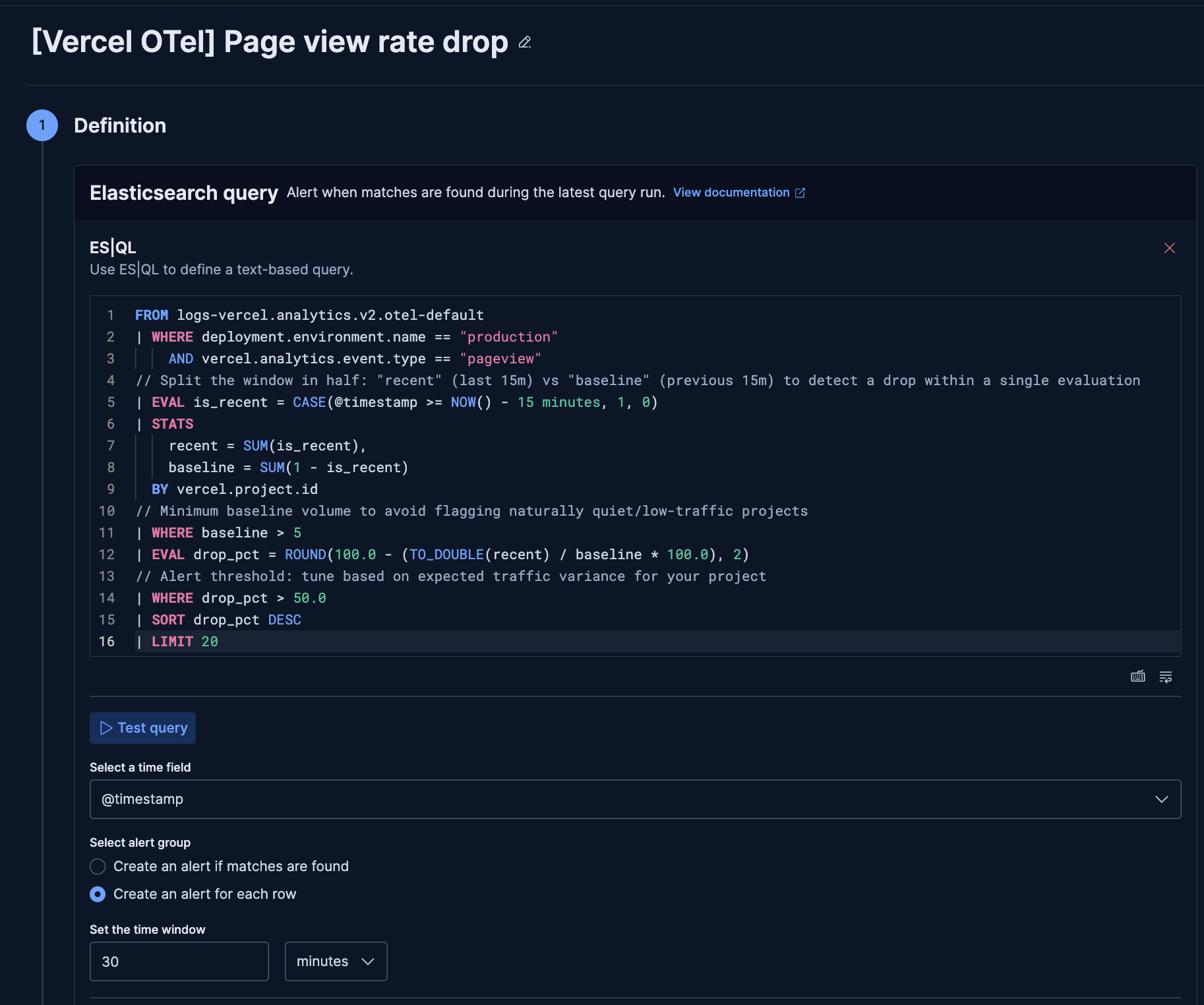
Task: Click 'LIMIT 20' on line 16
Action: tap(185, 642)
